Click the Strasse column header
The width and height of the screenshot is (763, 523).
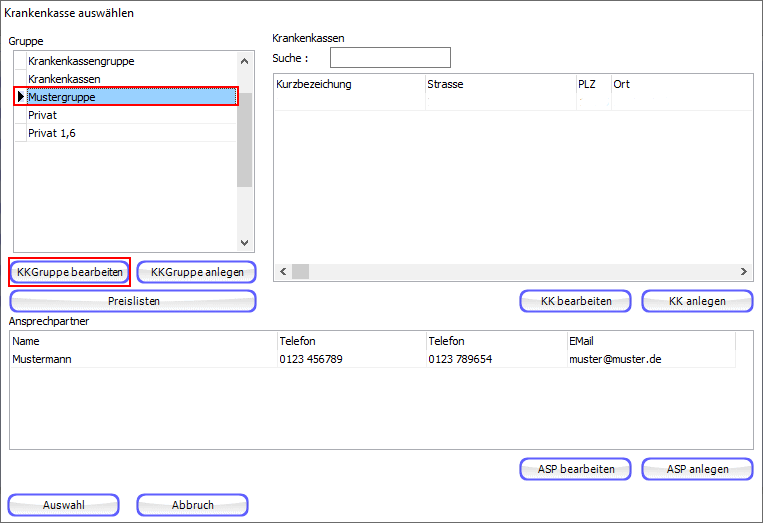(445, 85)
